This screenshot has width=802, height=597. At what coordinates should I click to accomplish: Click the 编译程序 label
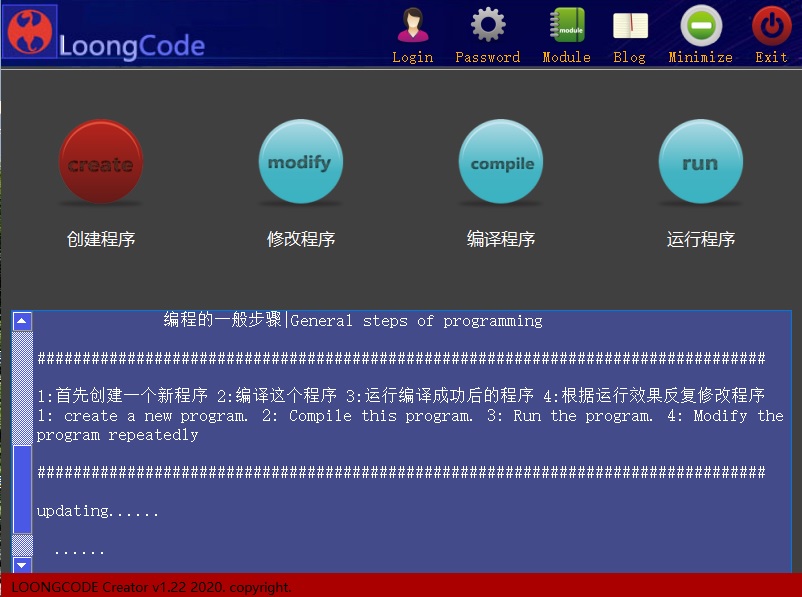[x=501, y=239]
